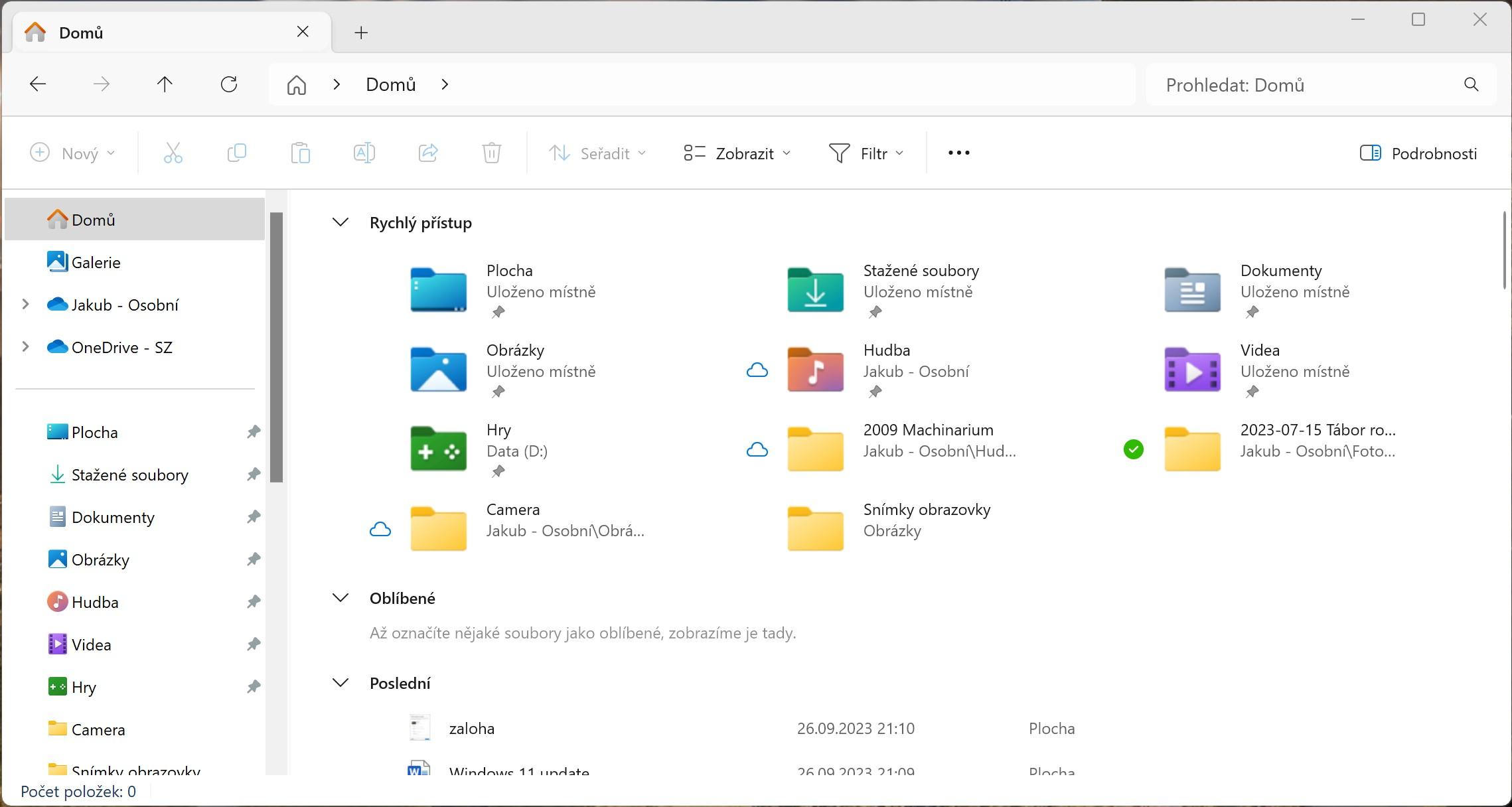Unpin Stažené soubory in the sidebar

coord(254,475)
